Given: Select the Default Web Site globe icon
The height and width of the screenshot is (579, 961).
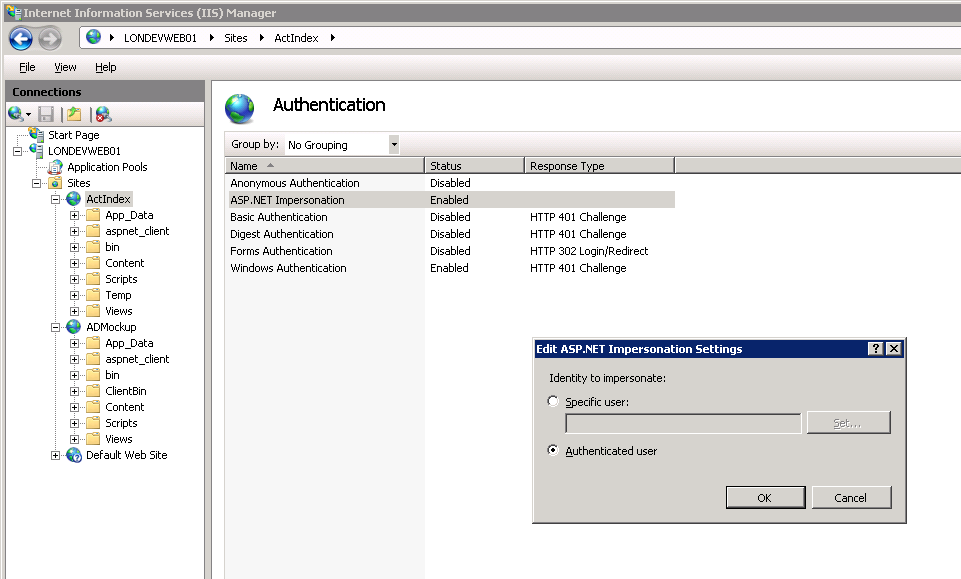Looking at the screenshot, I should coord(74,455).
